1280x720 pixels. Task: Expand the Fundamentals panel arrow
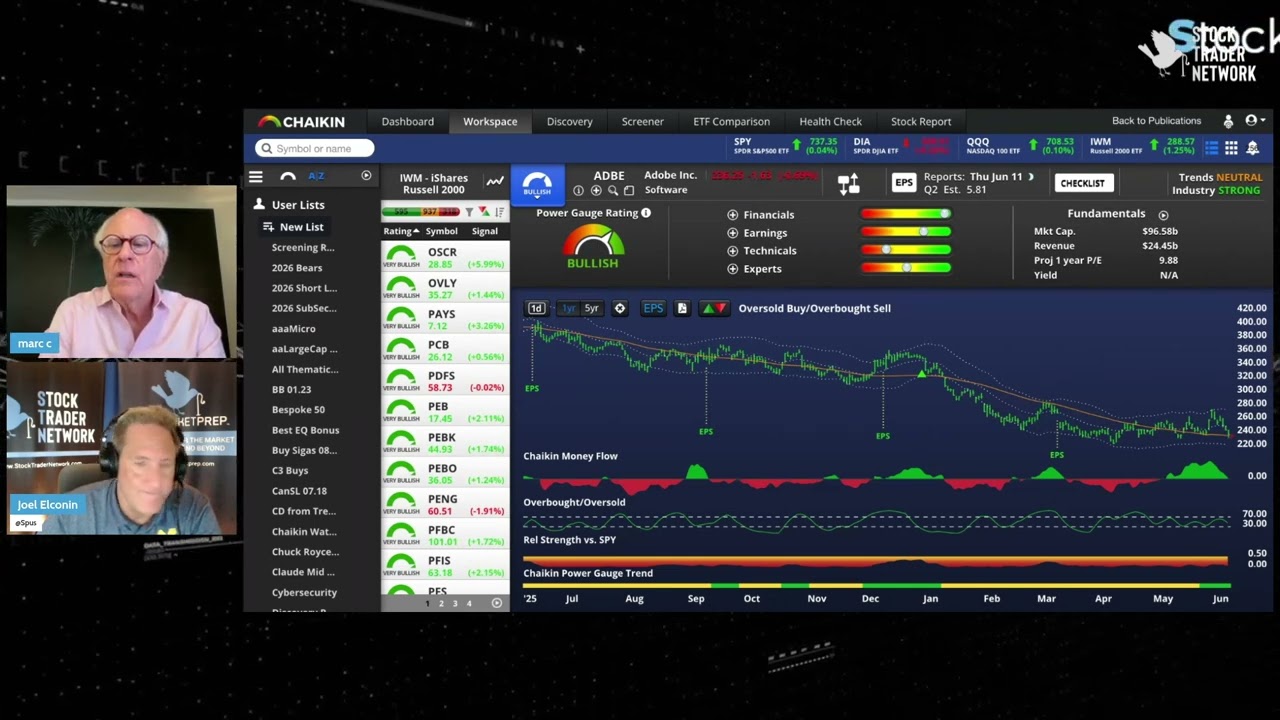pos(1163,215)
